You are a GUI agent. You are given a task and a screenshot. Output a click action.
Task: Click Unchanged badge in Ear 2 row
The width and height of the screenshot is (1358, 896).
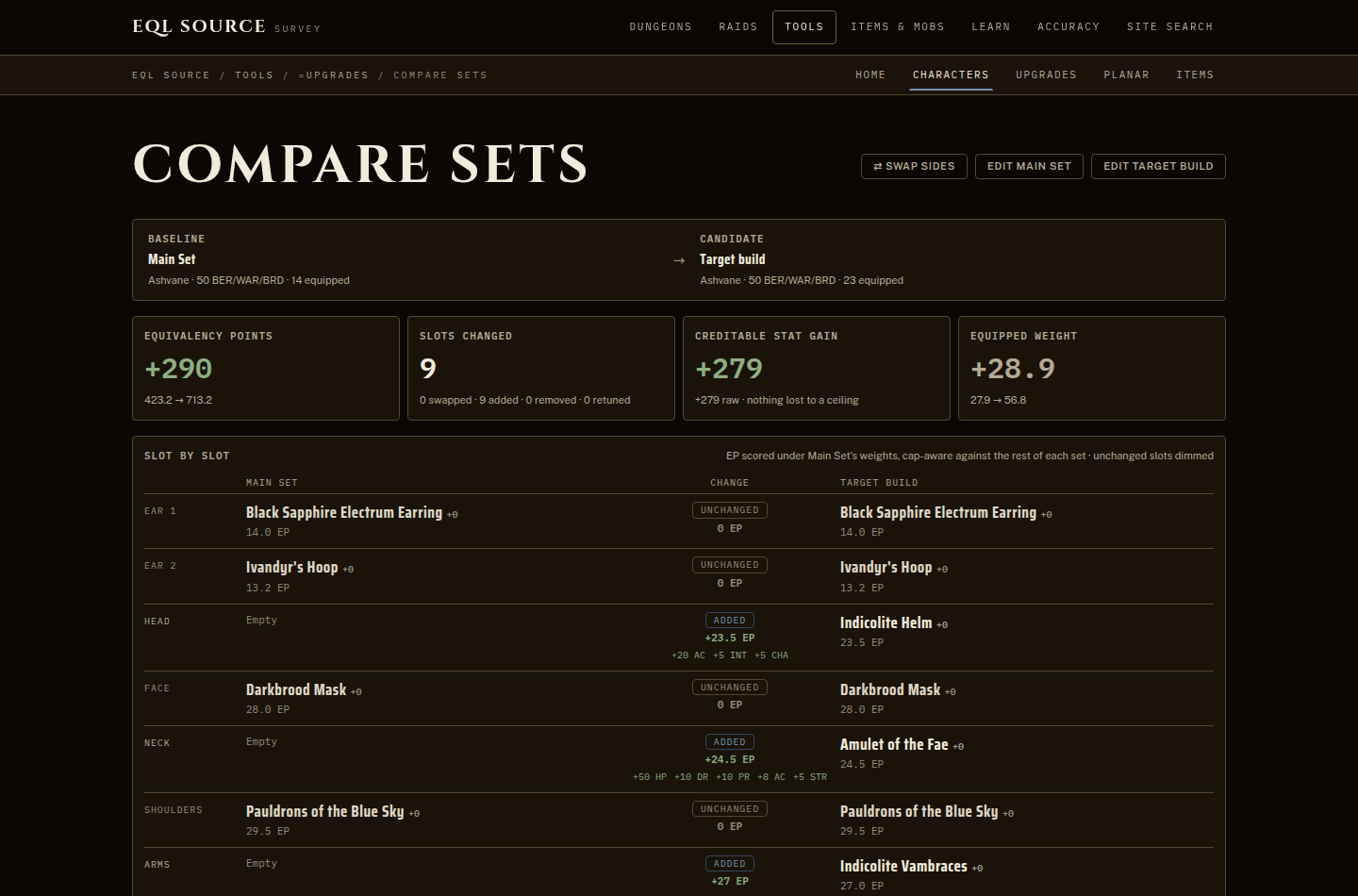tap(730, 565)
